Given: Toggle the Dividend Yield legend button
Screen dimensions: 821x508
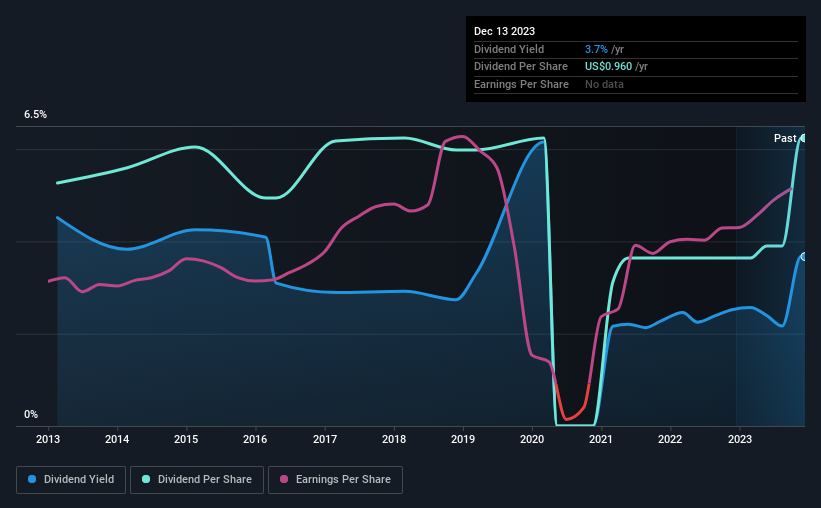Looking at the screenshot, I should pyautogui.click(x=71, y=480).
